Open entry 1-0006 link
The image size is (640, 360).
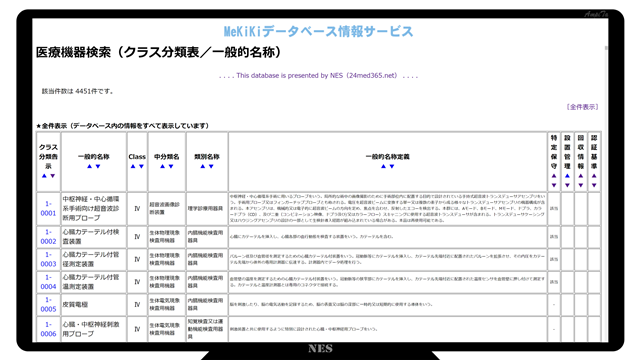(x=48, y=329)
